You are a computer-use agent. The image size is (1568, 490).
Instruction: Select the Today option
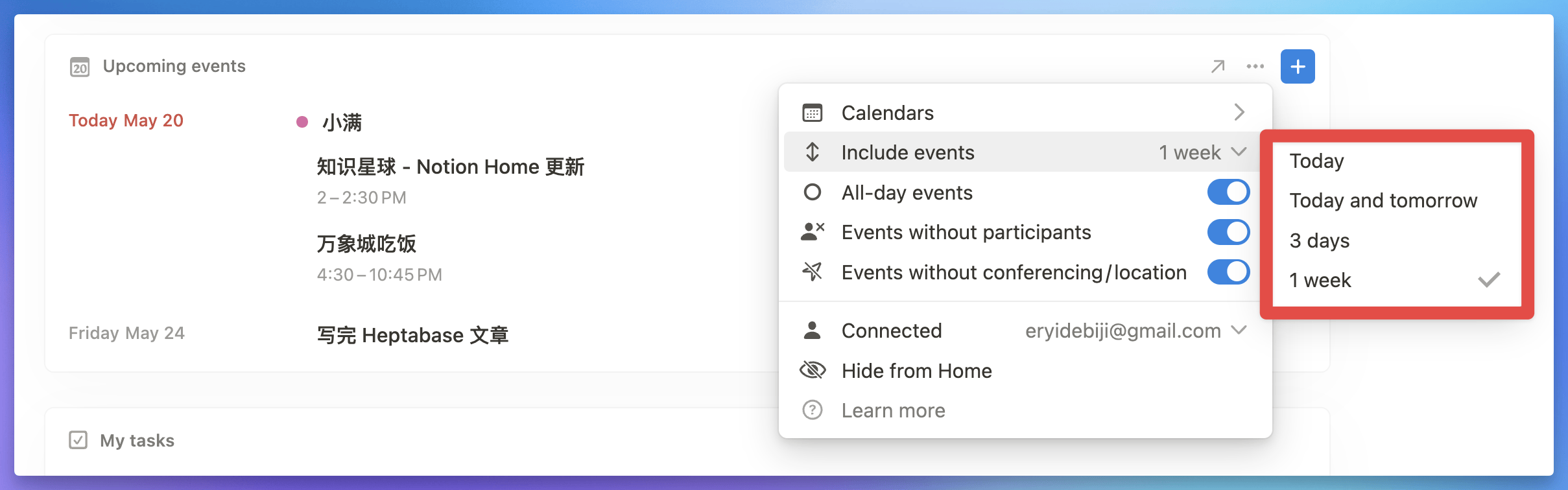(1317, 161)
